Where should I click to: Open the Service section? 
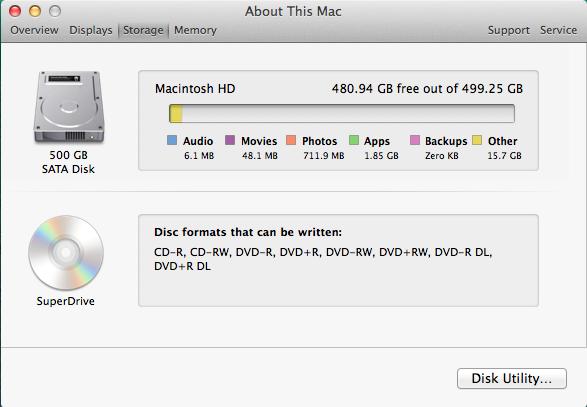pos(558,30)
